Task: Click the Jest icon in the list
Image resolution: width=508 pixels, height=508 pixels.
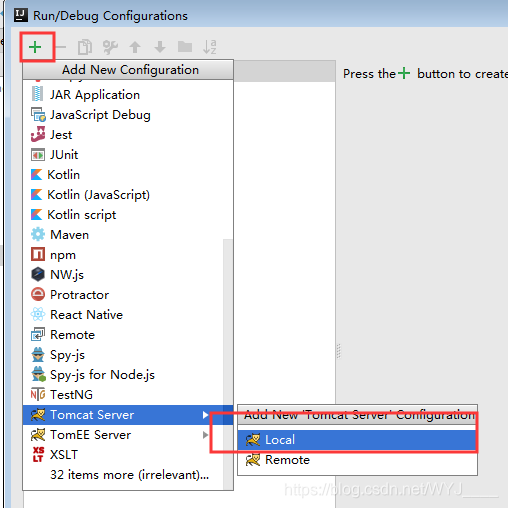Action: coord(38,134)
